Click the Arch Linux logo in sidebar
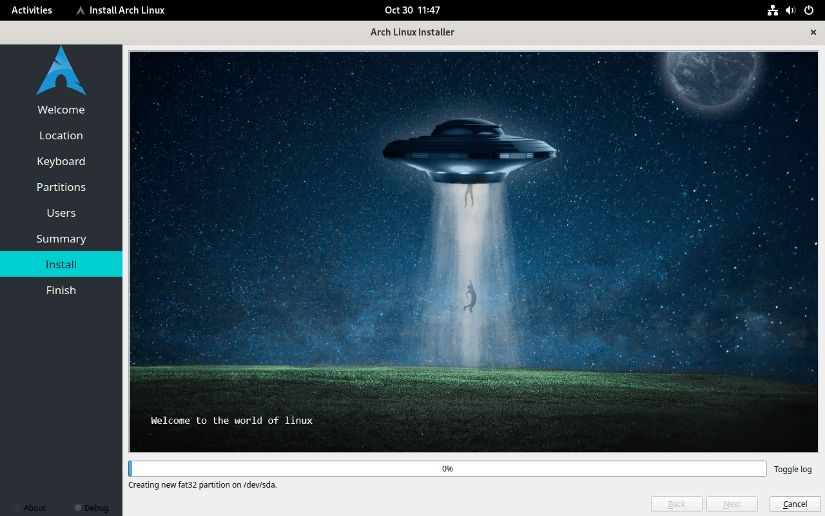Image resolution: width=825 pixels, height=516 pixels. tap(61, 71)
